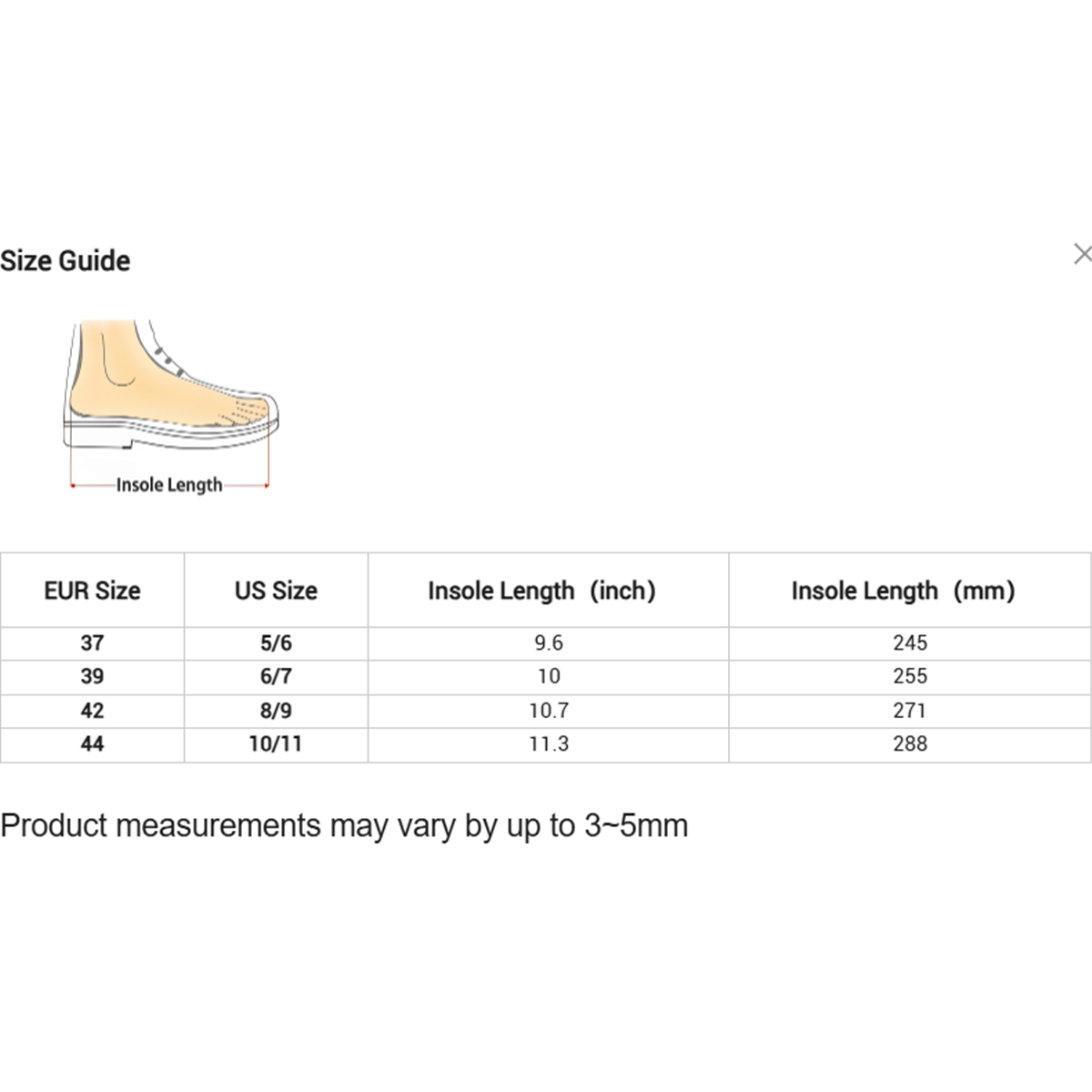The height and width of the screenshot is (1092, 1092).
Task: Click the 9.6 inch insole value
Action: [549, 643]
